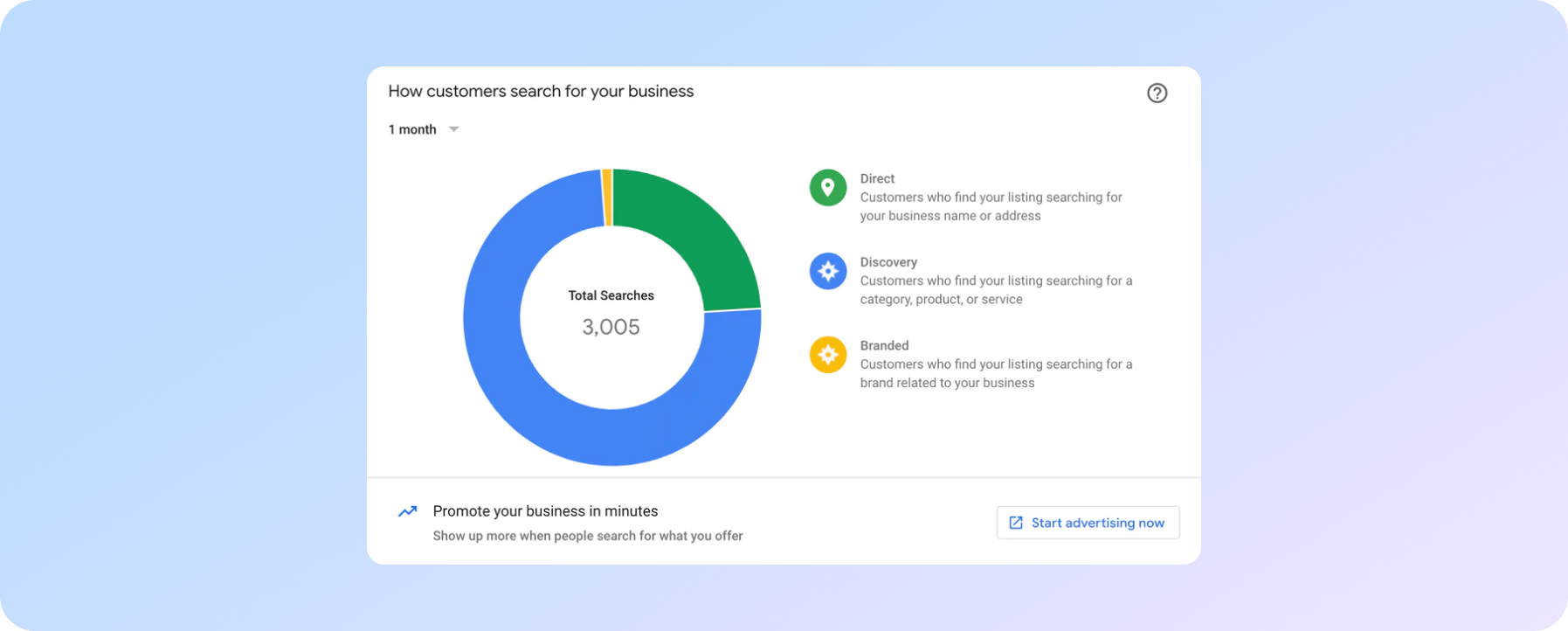
Task: Open the help question mark icon
Action: (x=1157, y=93)
